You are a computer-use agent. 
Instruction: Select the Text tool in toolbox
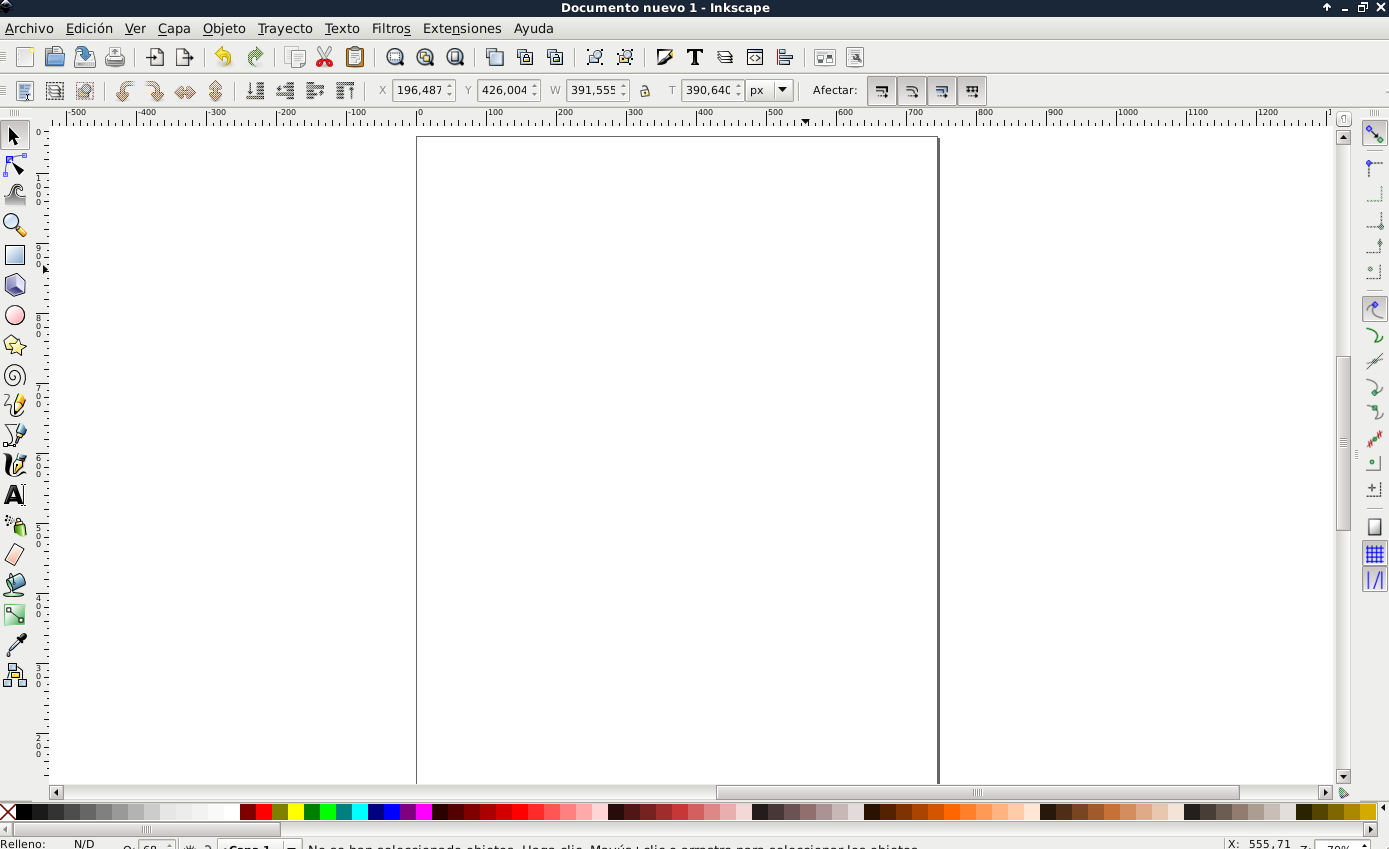(14, 495)
